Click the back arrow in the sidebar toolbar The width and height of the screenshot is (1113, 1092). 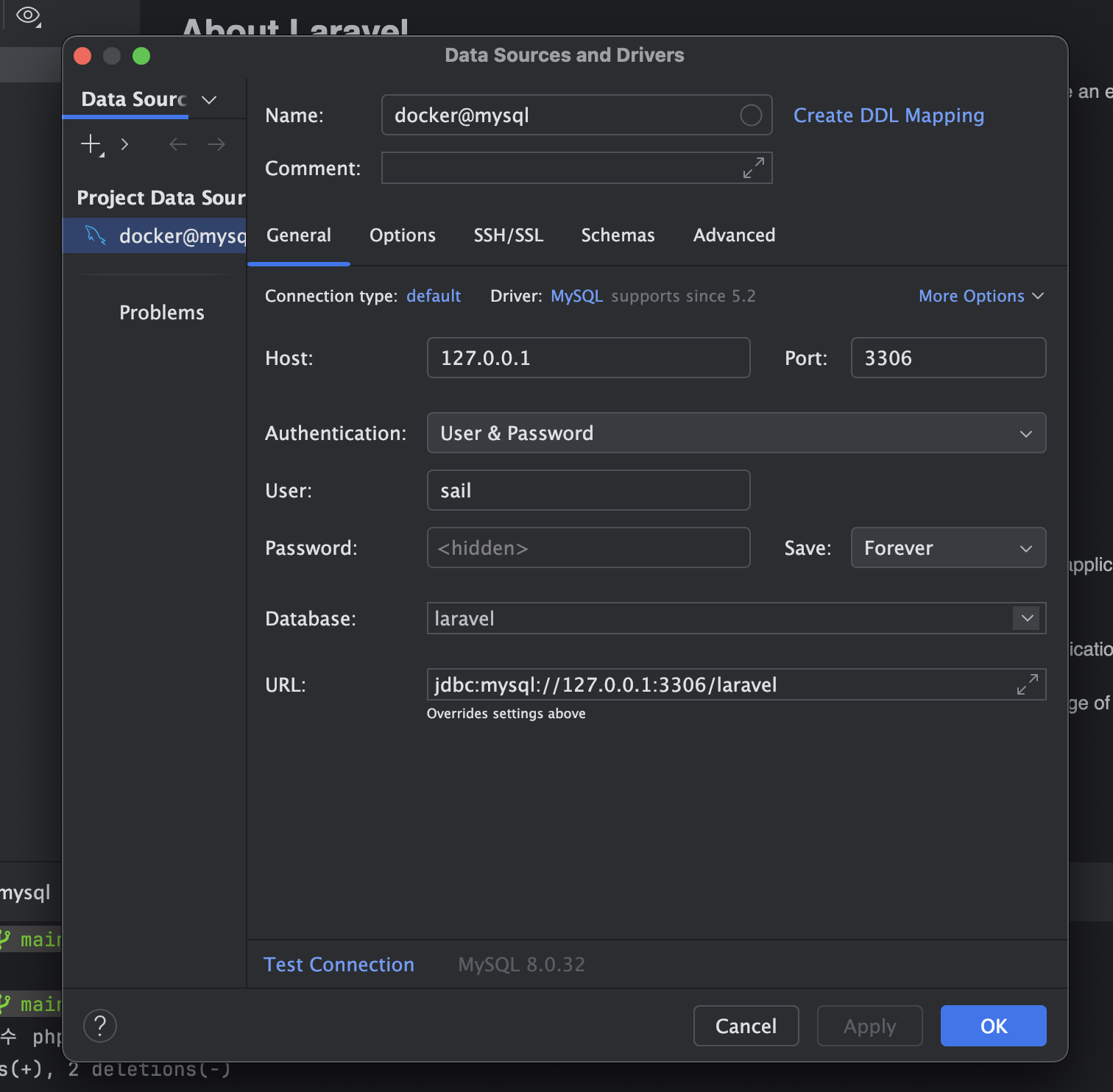point(178,144)
